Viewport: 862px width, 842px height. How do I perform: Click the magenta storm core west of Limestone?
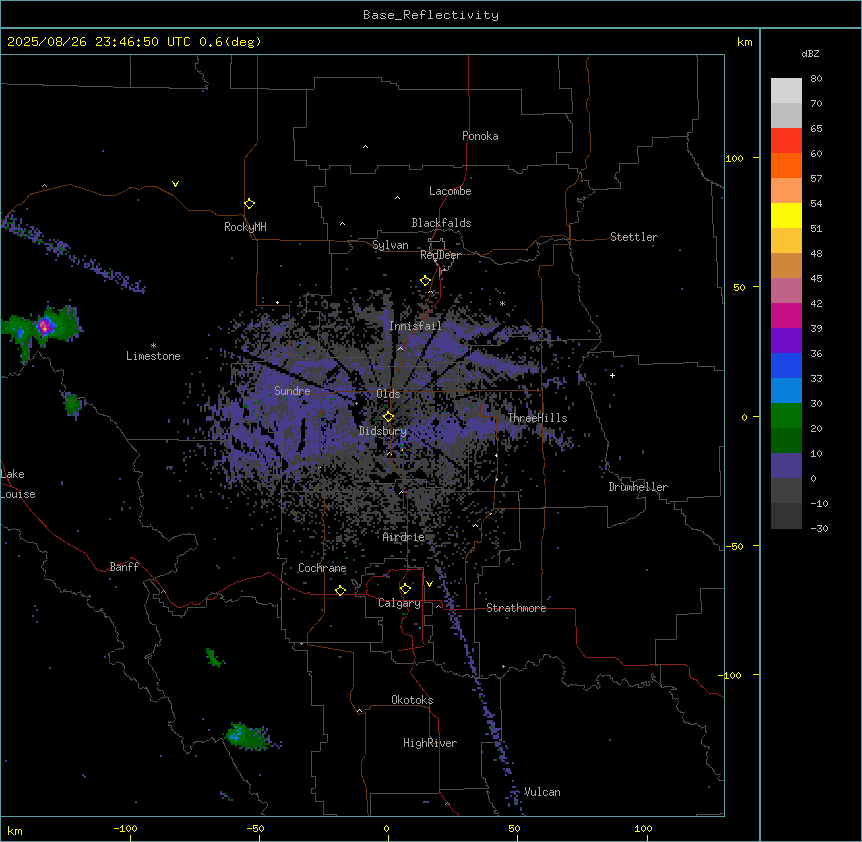(x=46, y=326)
